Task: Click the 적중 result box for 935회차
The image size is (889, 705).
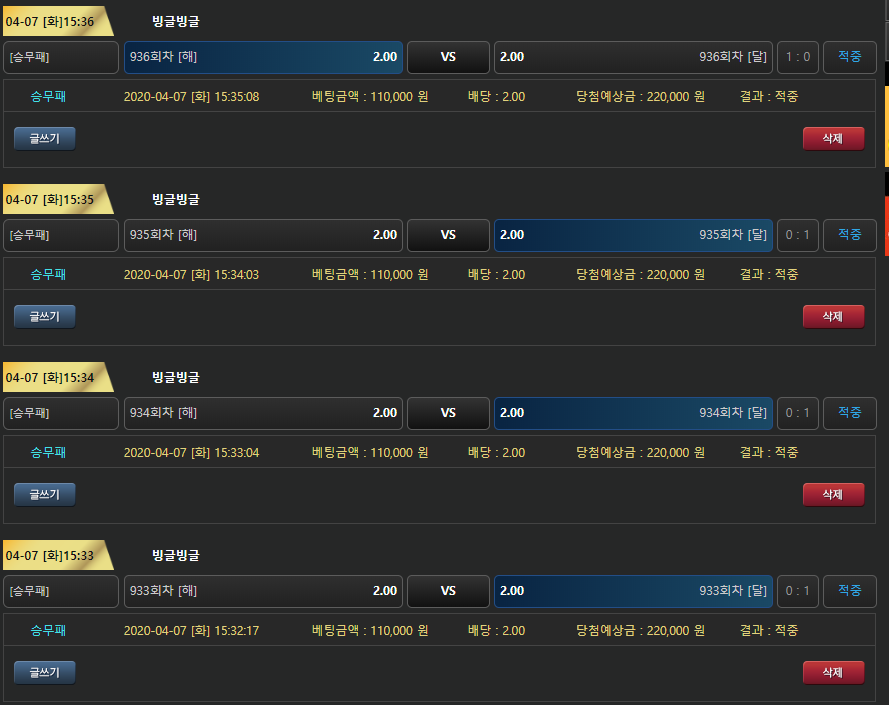Action: coord(849,235)
